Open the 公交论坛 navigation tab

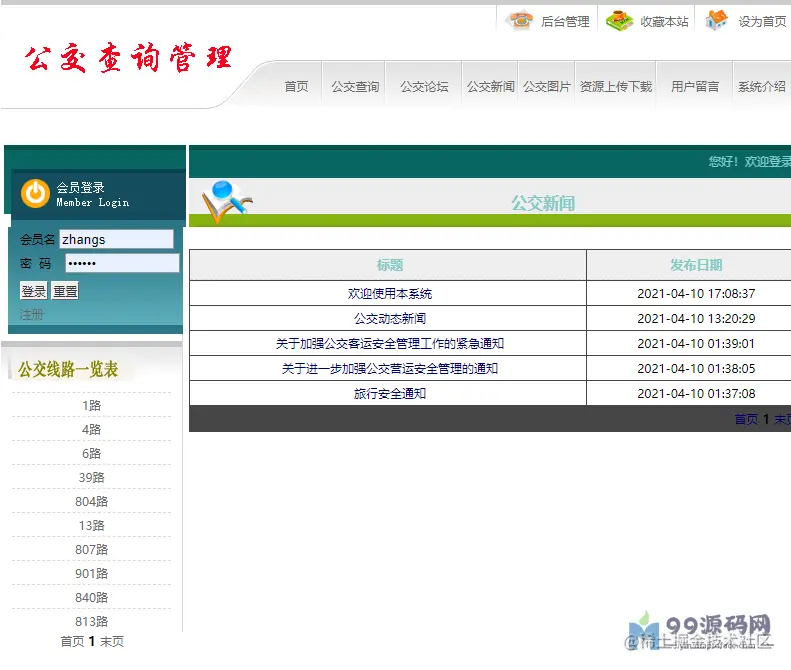(424, 87)
